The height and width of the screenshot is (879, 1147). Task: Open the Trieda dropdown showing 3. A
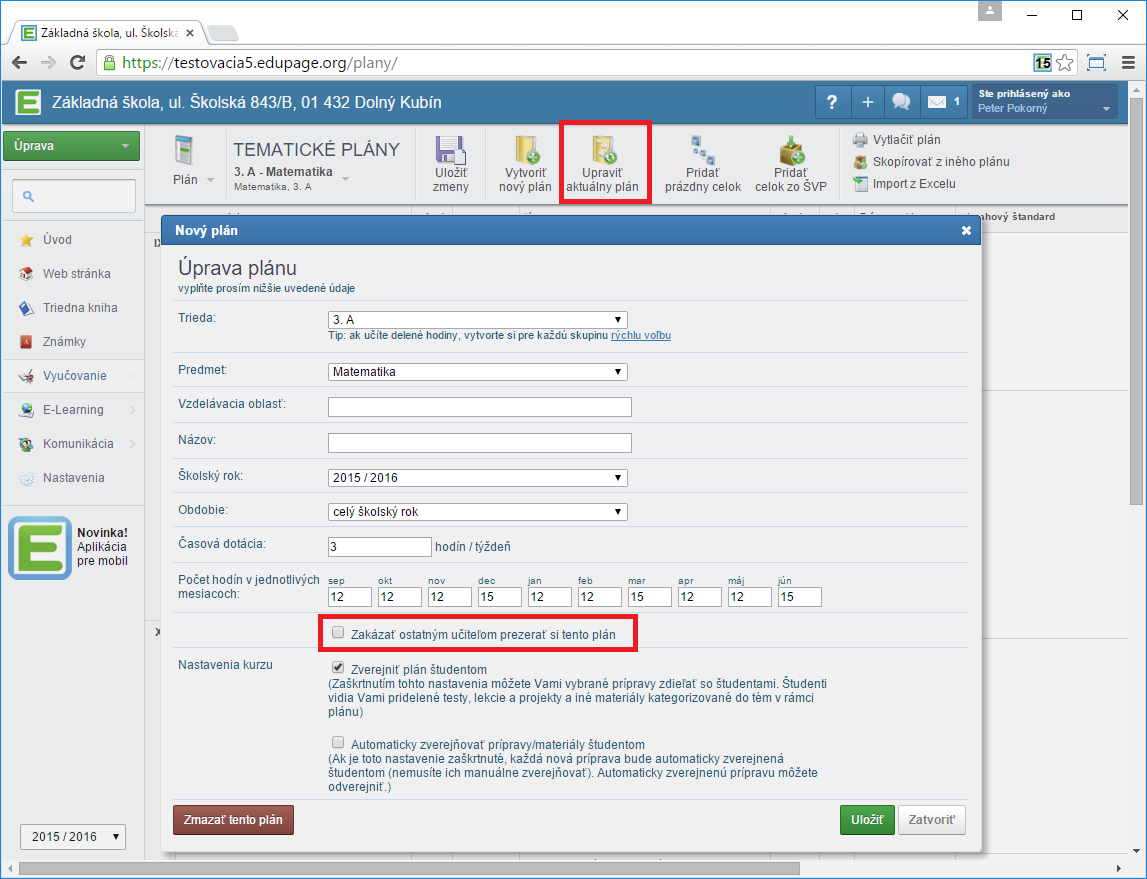click(478, 319)
